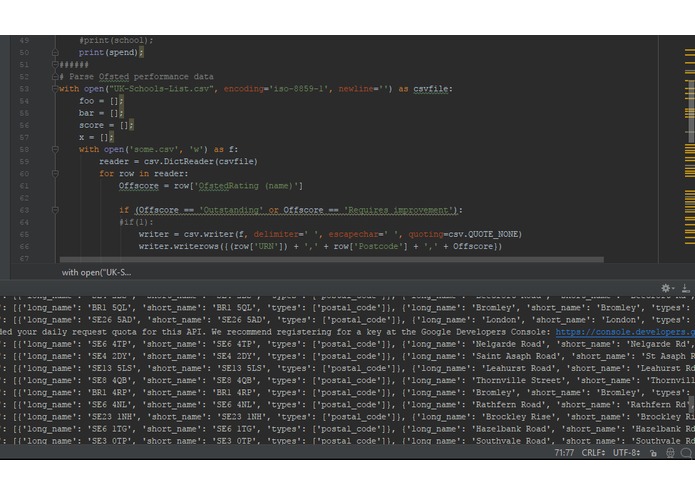The width and height of the screenshot is (695, 494).
Task: Click the 'print(spend)' statement
Action: (111, 52)
